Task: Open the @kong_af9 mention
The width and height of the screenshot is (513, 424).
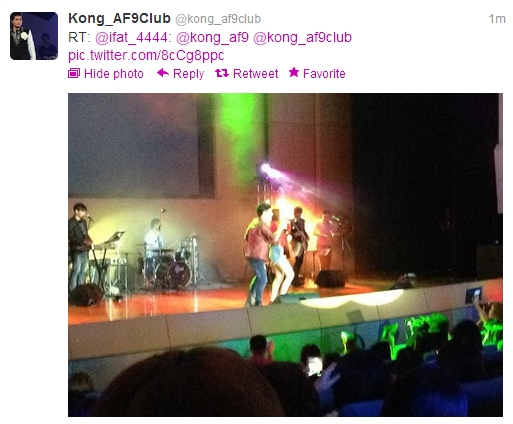Action: [x=212, y=38]
